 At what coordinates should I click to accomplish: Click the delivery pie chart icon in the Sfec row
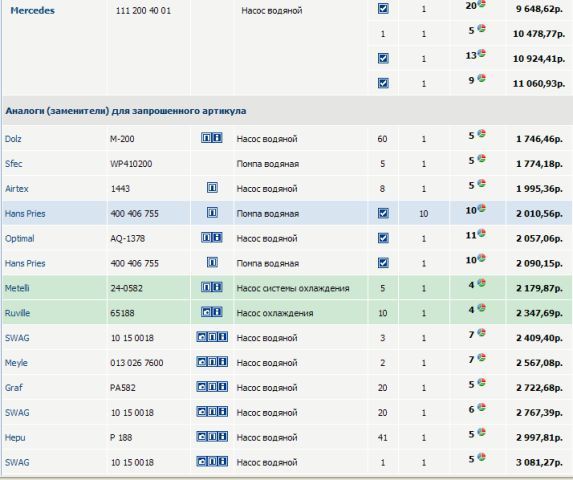pos(482,158)
